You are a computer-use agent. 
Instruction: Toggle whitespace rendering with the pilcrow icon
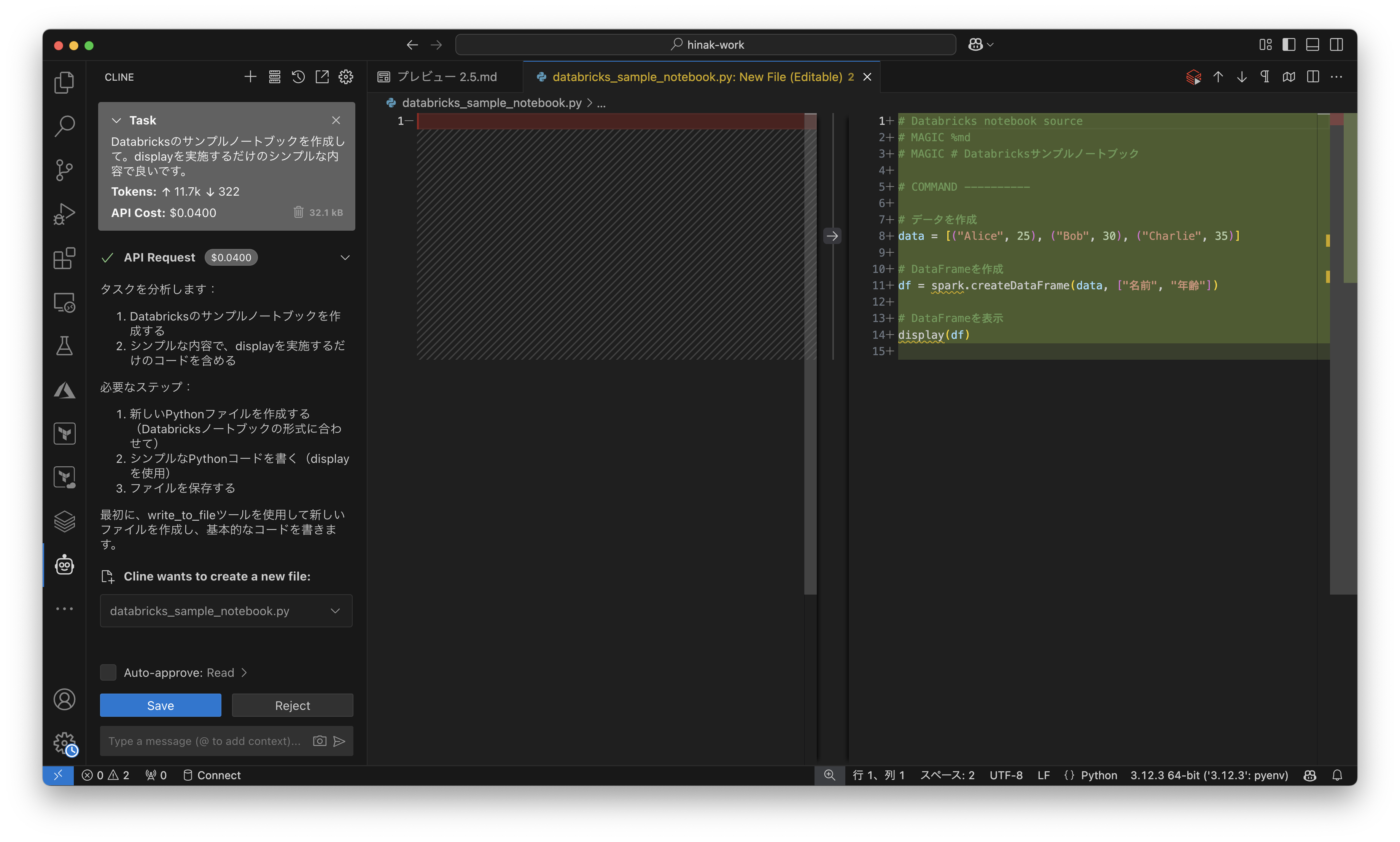pyautogui.click(x=1265, y=77)
